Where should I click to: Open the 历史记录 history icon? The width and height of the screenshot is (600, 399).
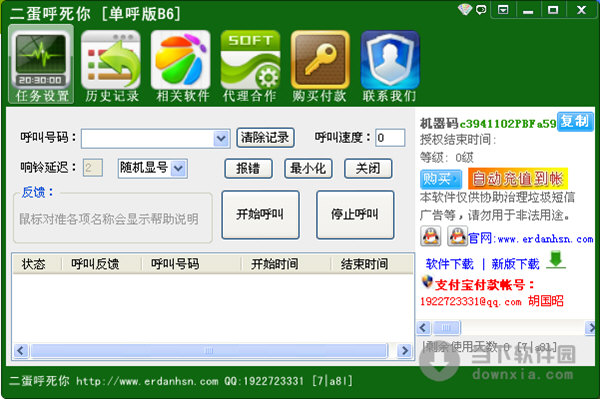click(111, 66)
